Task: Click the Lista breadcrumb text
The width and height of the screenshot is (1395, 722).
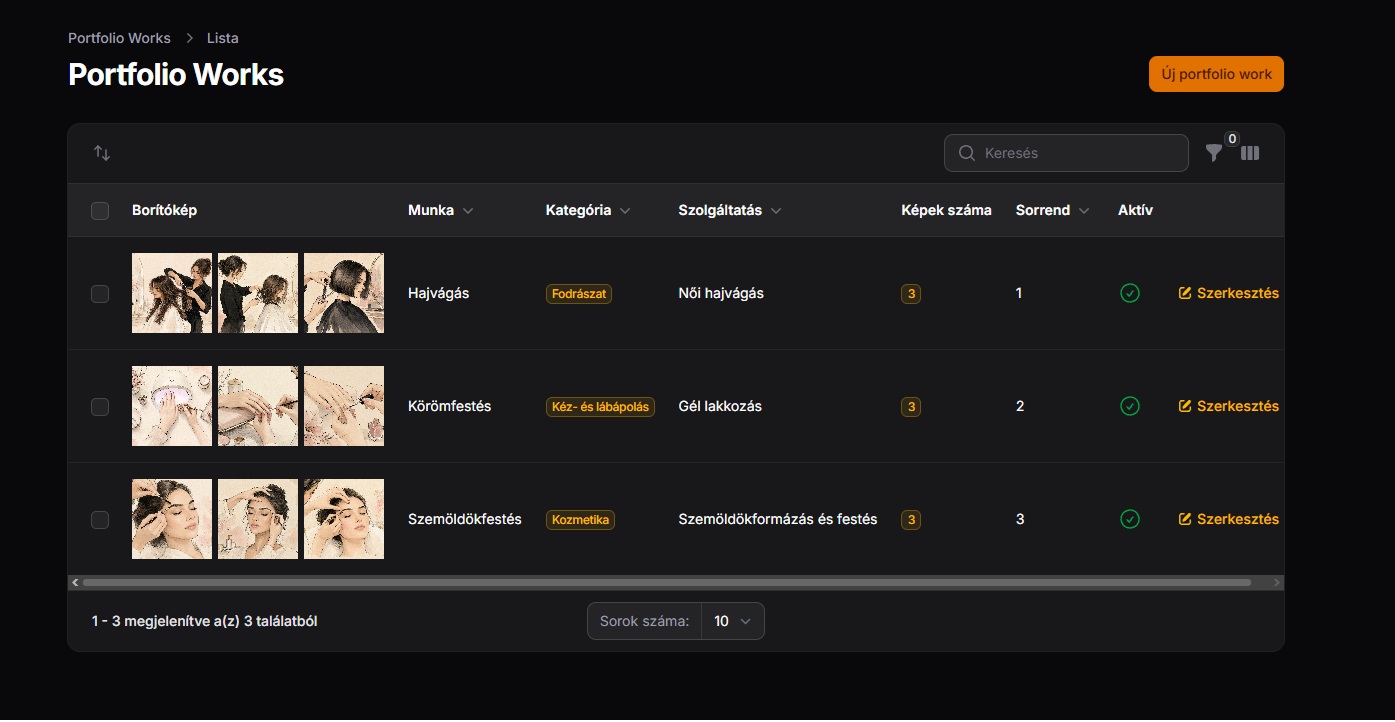Action: point(222,38)
